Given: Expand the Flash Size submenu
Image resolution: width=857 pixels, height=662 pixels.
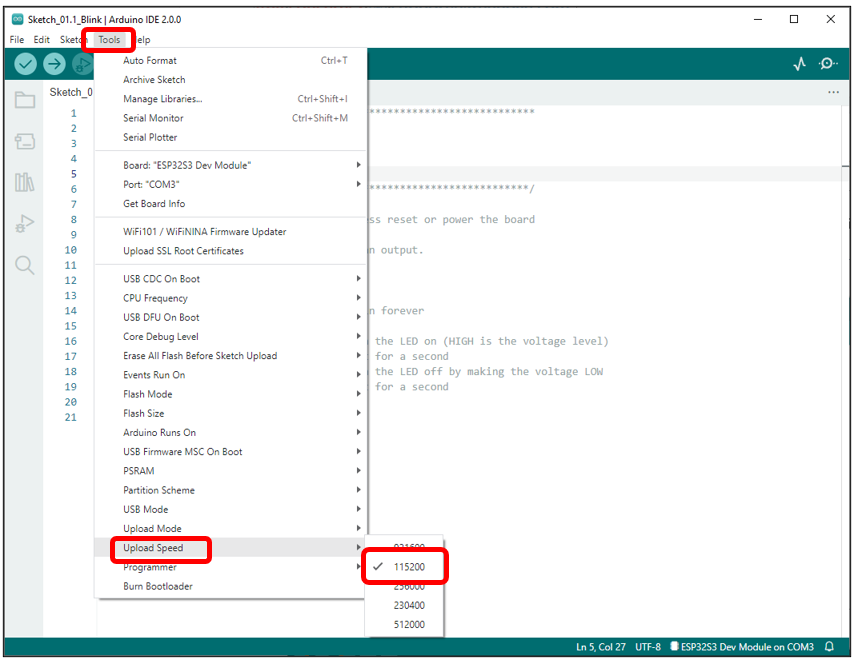Looking at the screenshot, I should 230,413.
